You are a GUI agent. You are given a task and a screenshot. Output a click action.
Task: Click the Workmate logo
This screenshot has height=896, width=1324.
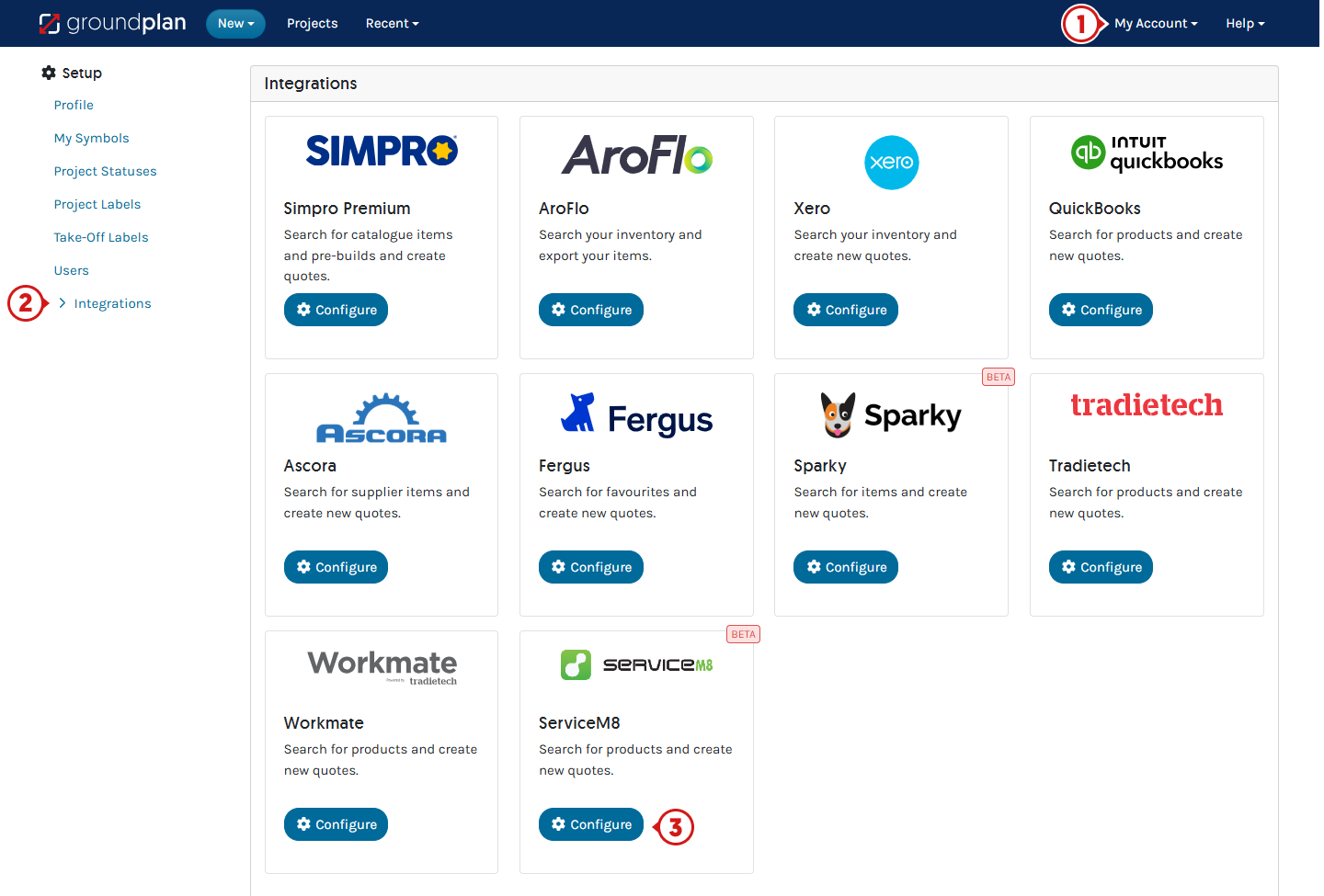(x=382, y=666)
